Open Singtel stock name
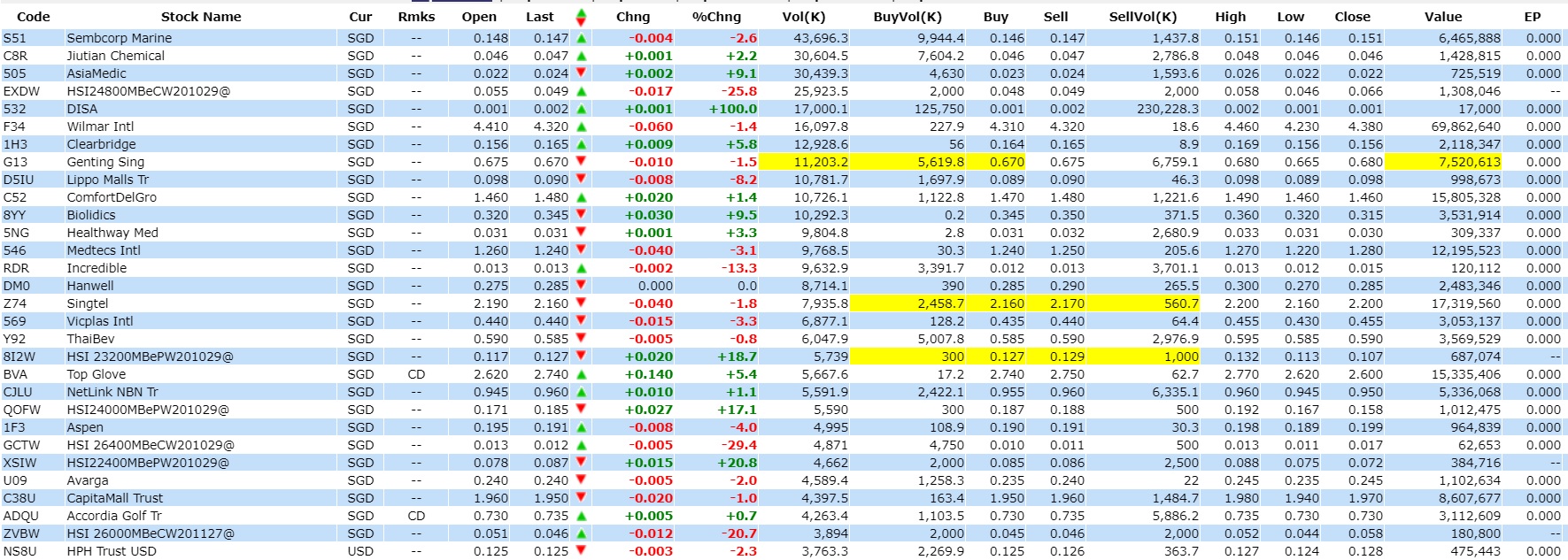Image resolution: width=1568 pixels, height=560 pixels. (x=88, y=303)
